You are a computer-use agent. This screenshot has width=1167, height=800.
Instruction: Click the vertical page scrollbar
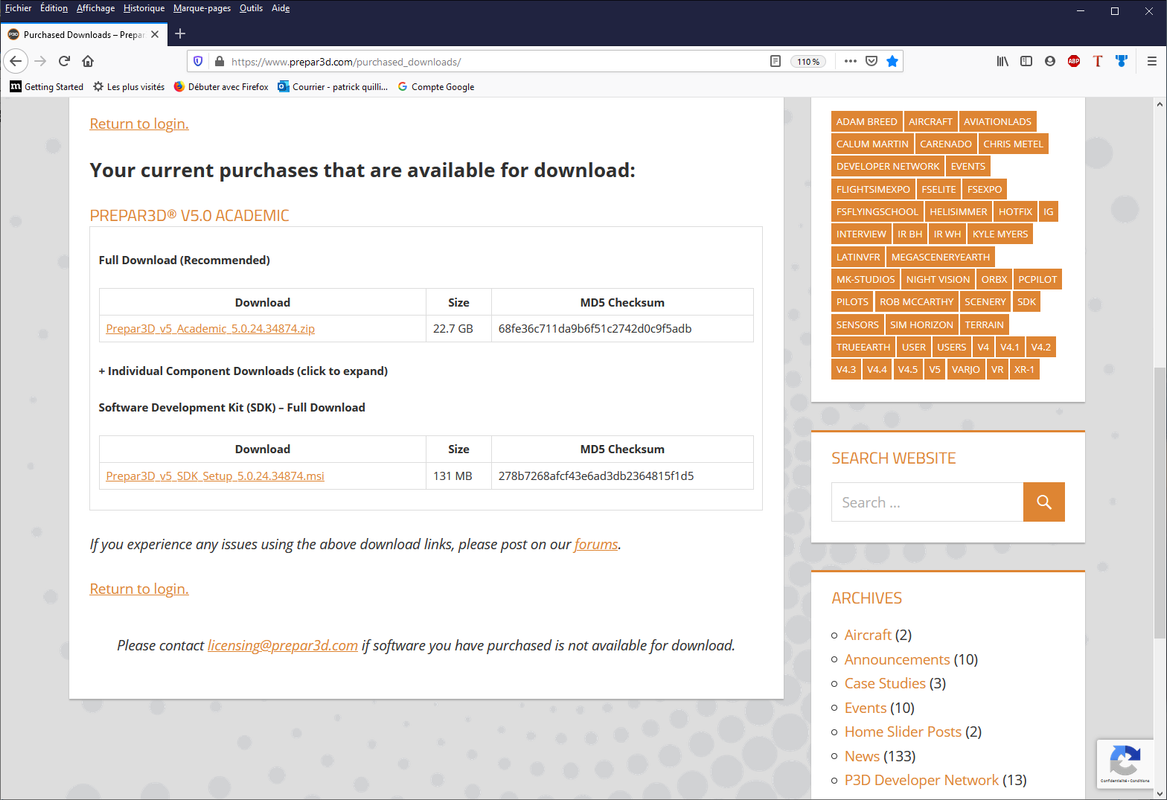[1160, 502]
